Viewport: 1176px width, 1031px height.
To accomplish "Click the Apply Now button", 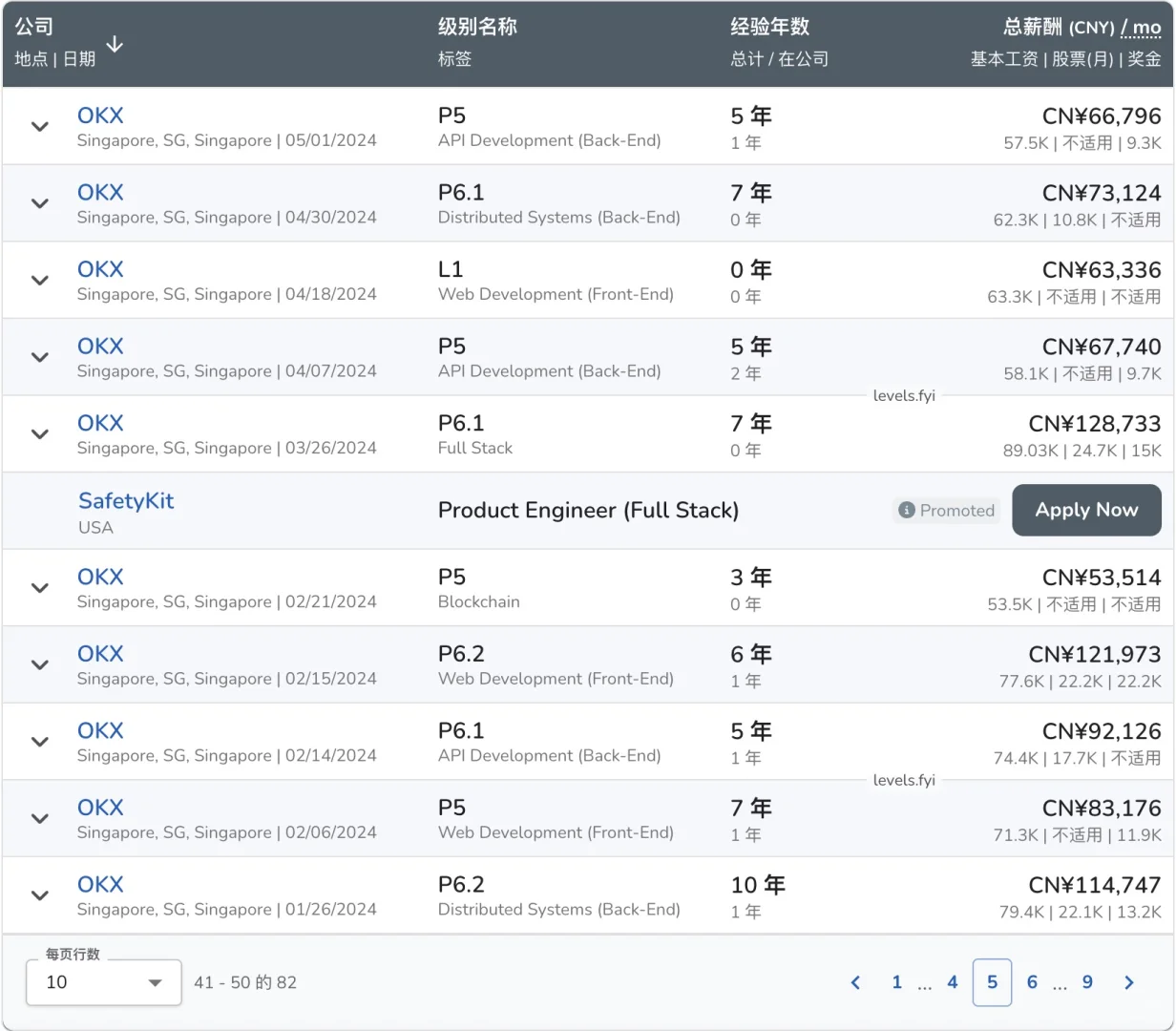I will tap(1086, 510).
